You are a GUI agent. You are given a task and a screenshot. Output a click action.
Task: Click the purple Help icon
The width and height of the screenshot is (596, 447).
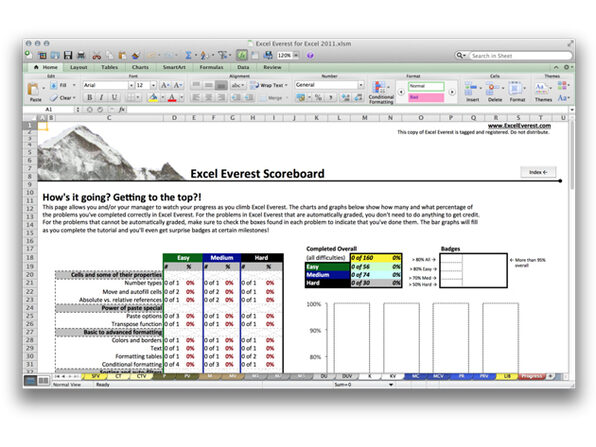tap(310, 55)
